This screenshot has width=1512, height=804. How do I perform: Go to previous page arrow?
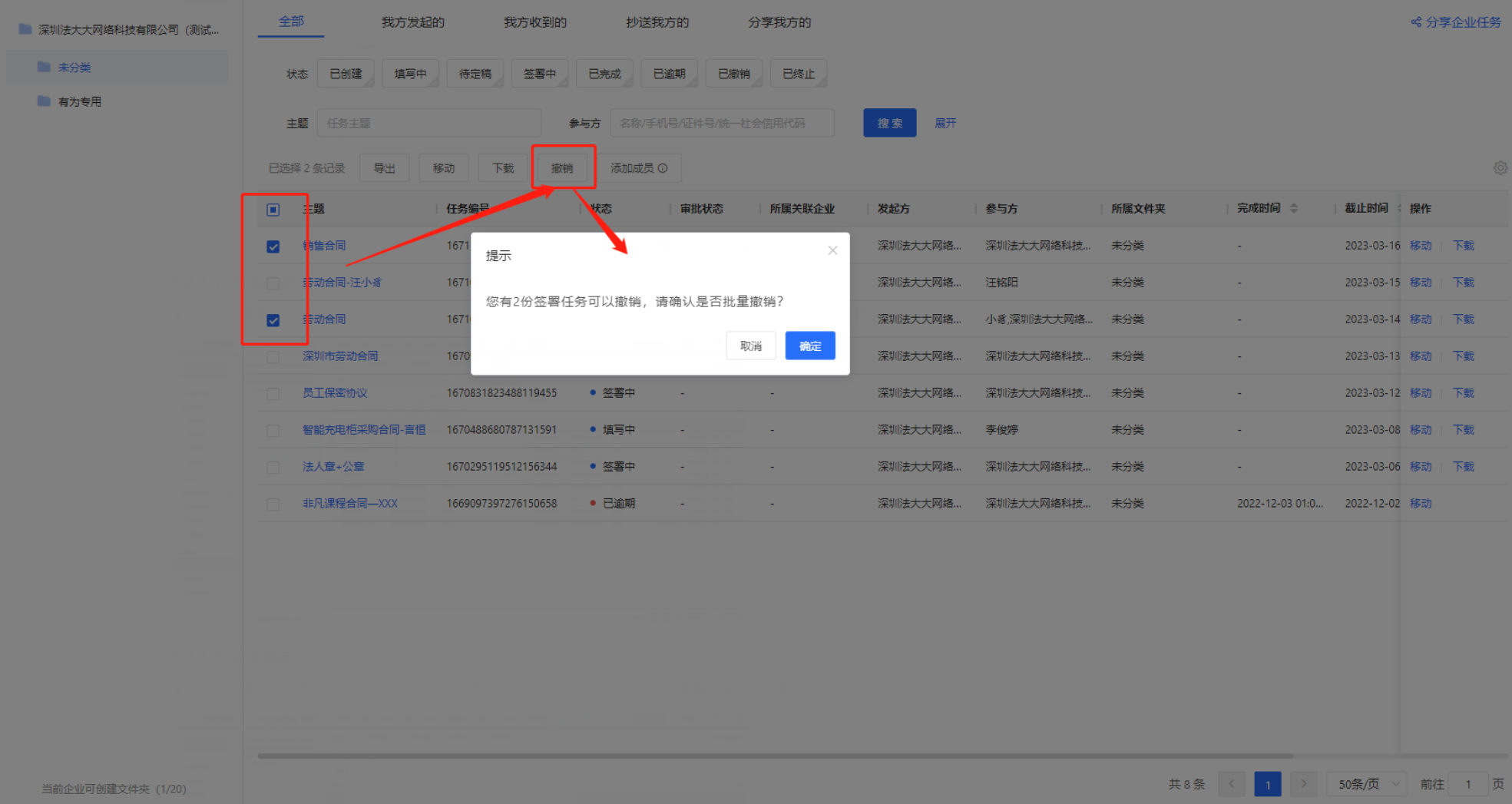click(x=1232, y=784)
